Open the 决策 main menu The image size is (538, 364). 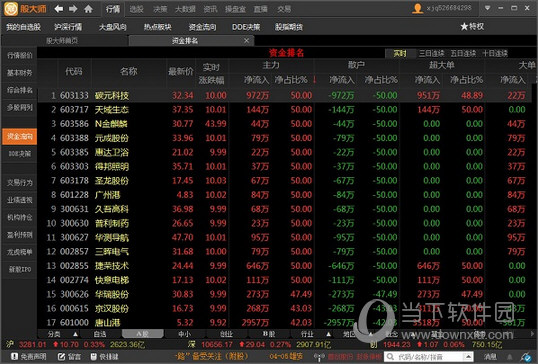coord(160,9)
